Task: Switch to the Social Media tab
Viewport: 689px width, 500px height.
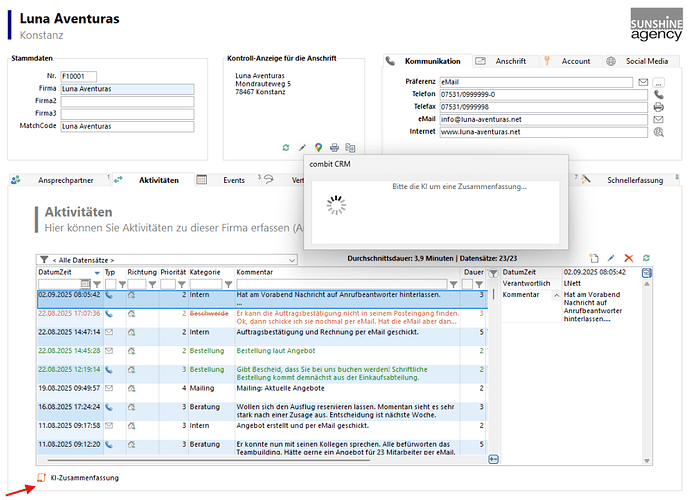Action: point(639,61)
